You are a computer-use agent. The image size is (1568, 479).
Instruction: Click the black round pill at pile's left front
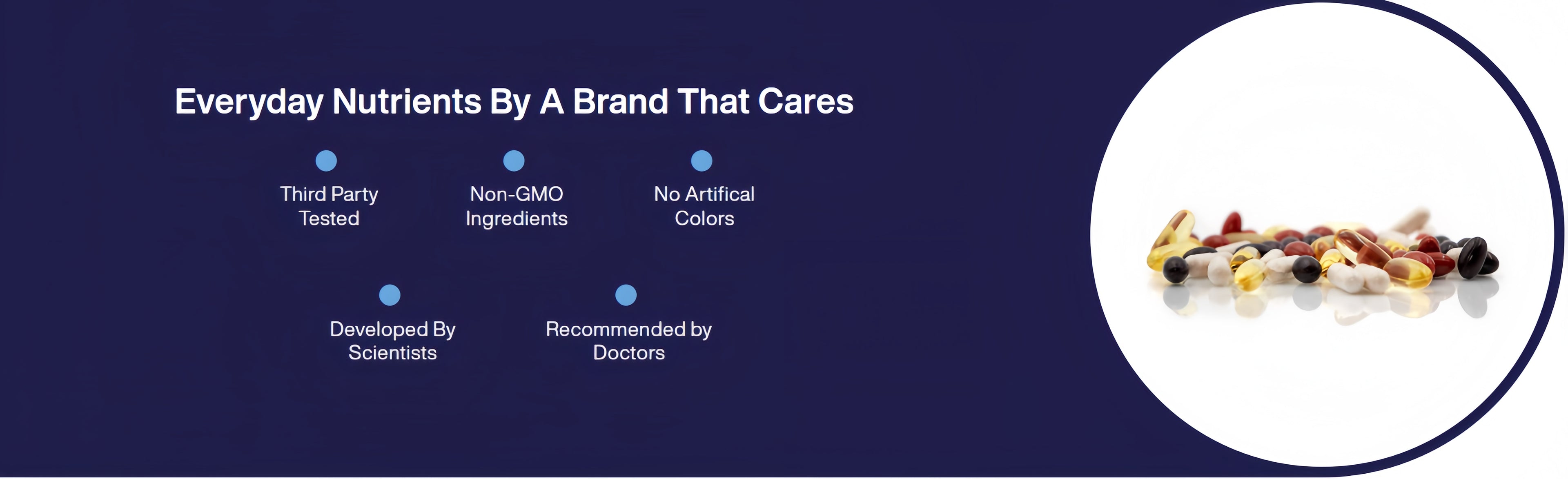tap(1176, 270)
